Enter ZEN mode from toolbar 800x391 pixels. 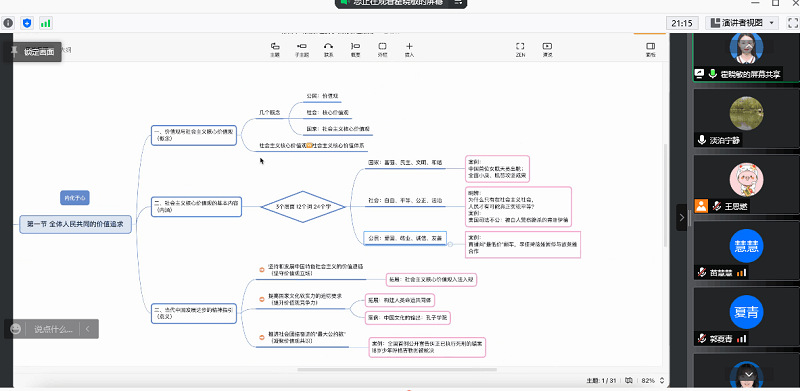click(520, 49)
